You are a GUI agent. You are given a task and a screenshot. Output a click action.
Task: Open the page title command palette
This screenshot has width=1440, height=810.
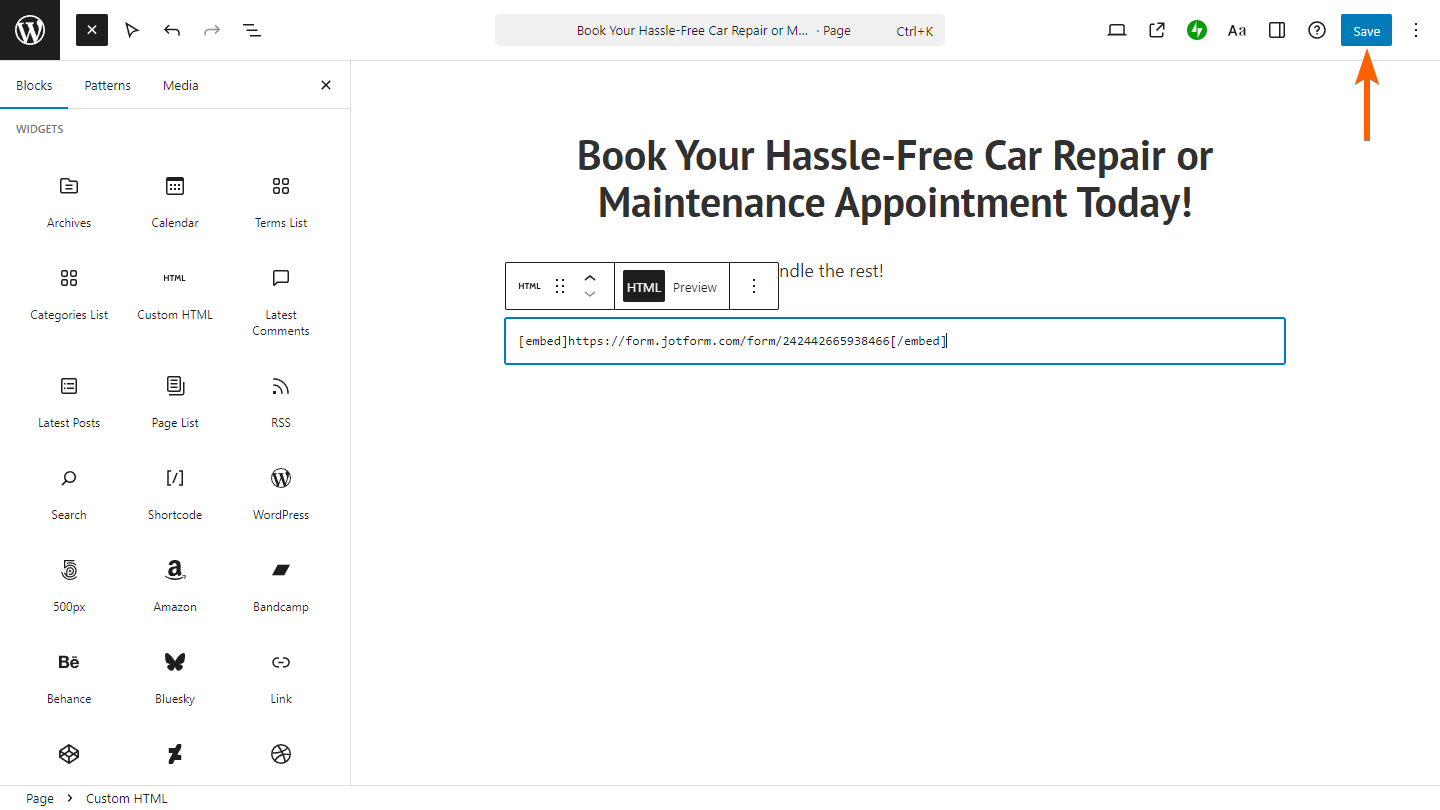[x=720, y=30]
